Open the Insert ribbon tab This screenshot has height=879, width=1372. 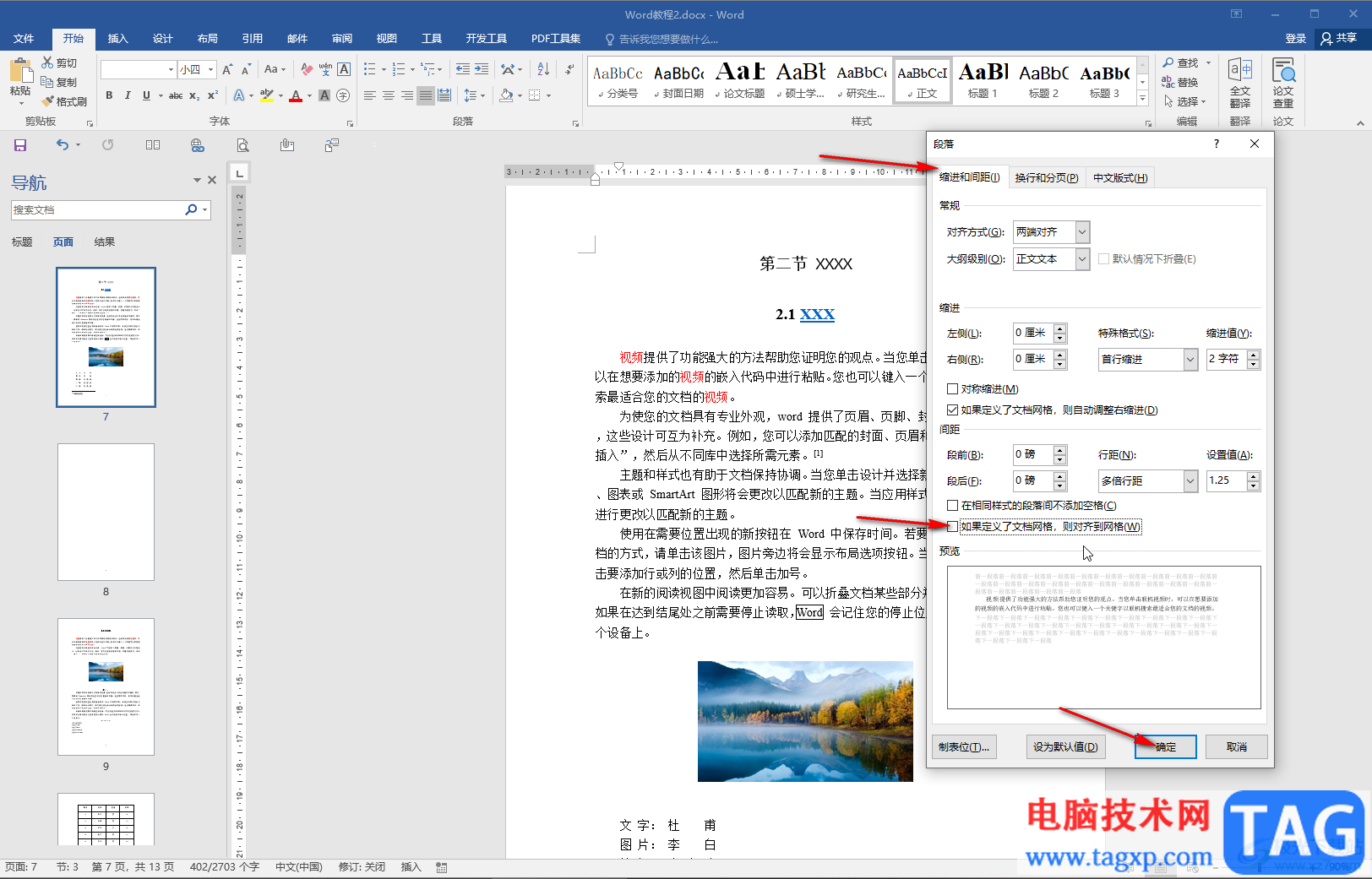(118, 39)
